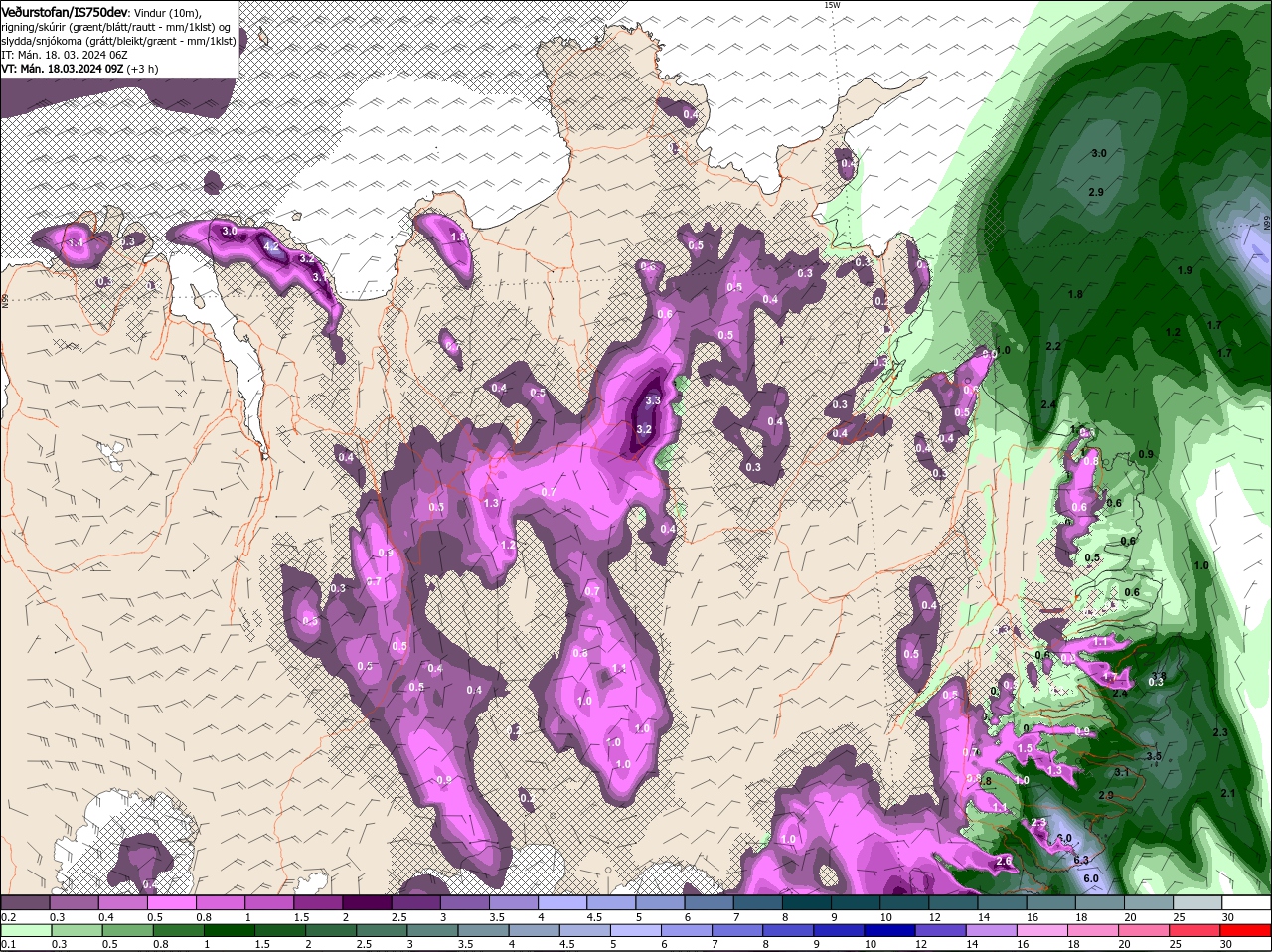The image size is (1272, 952).
Task: Select the slate blue snow swatch labeled 6
Action: [710, 901]
